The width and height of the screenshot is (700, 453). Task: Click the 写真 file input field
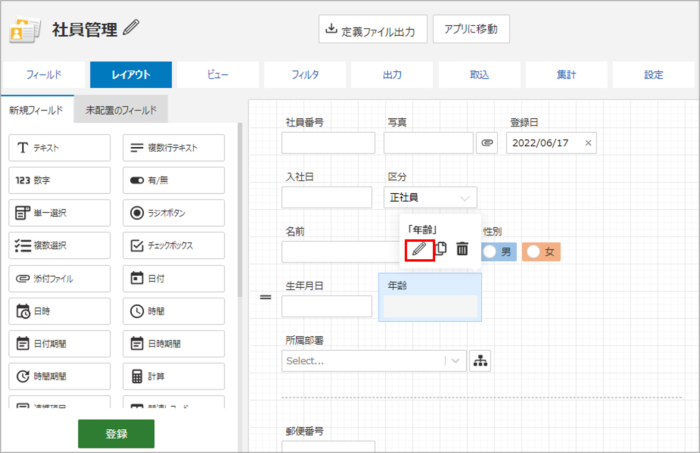pyautogui.click(x=428, y=143)
